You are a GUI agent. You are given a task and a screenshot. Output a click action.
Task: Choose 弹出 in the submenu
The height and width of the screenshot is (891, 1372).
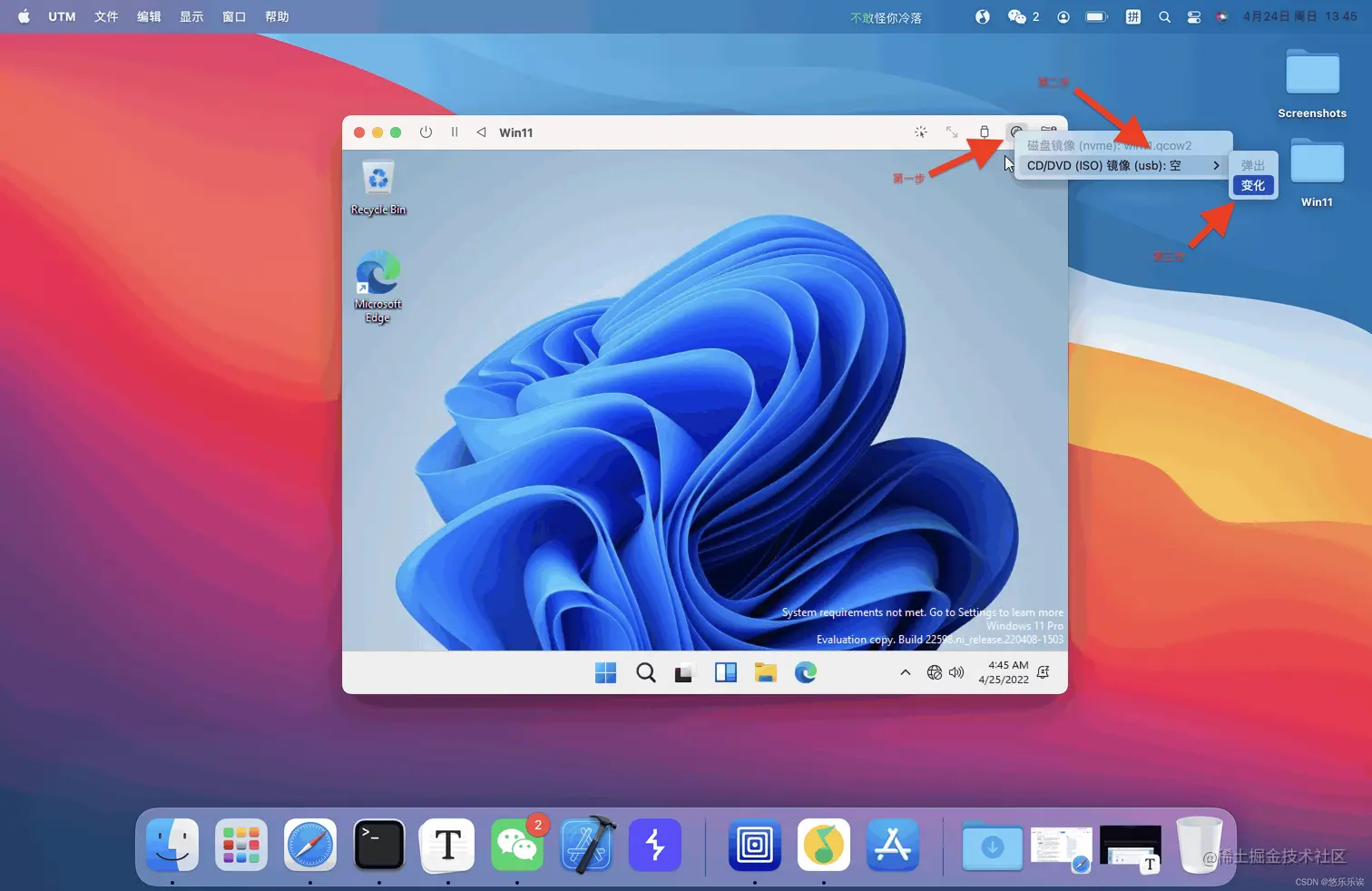pos(1253,165)
